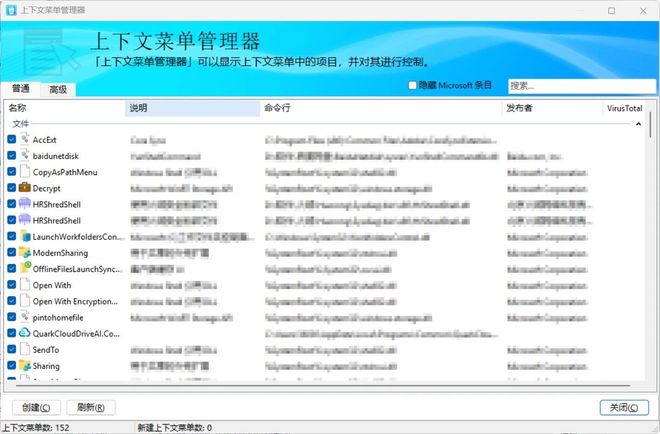Click the 关闭(C) button
The image size is (660, 434).
point(624,407)
